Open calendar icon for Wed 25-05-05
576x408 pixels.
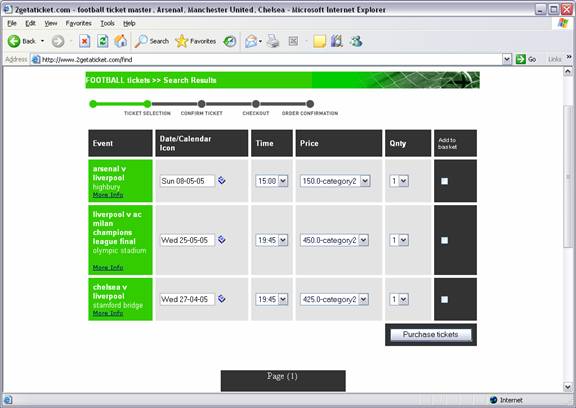point(222,239)
